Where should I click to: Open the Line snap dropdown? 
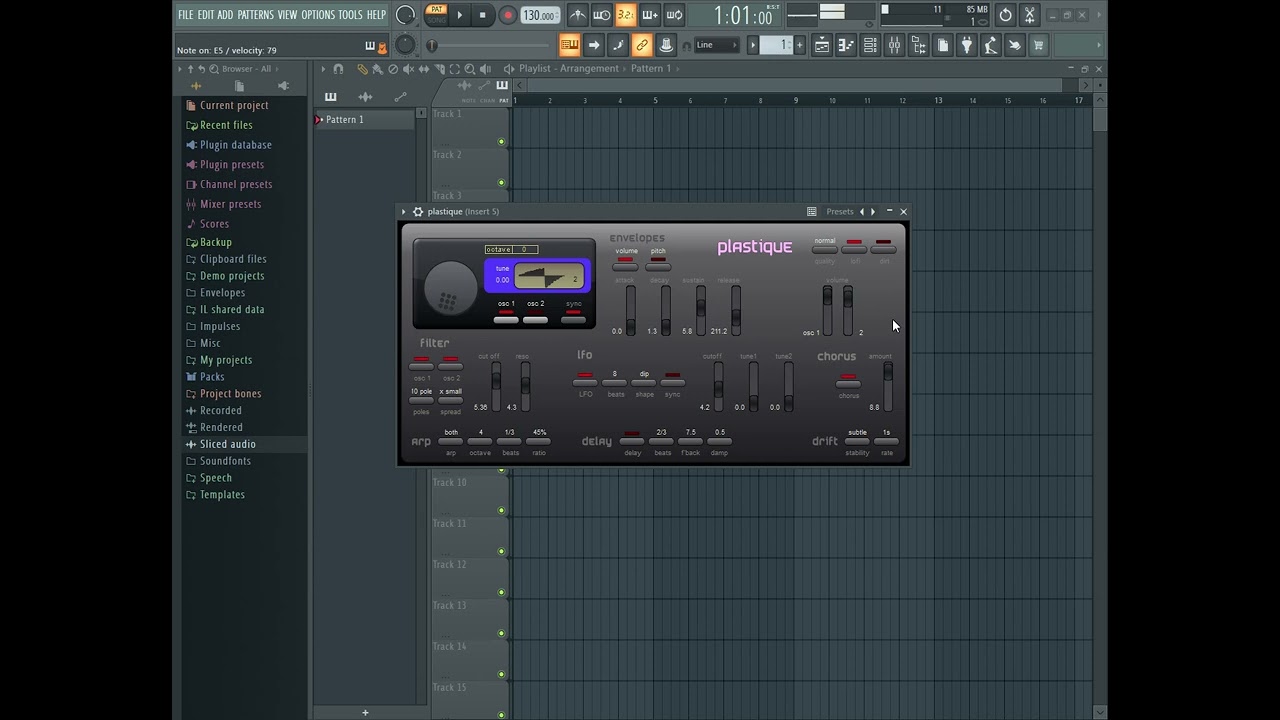716,45
